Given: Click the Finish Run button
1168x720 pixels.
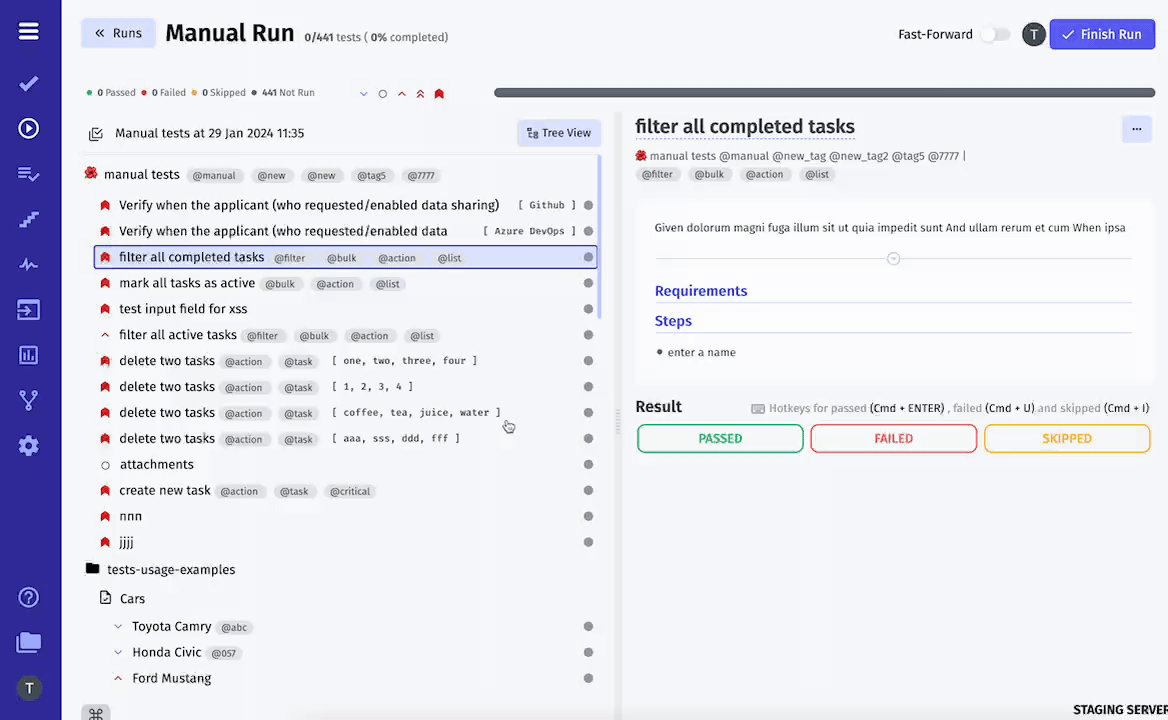Looking at the screenshot, I should (1102, 34).
